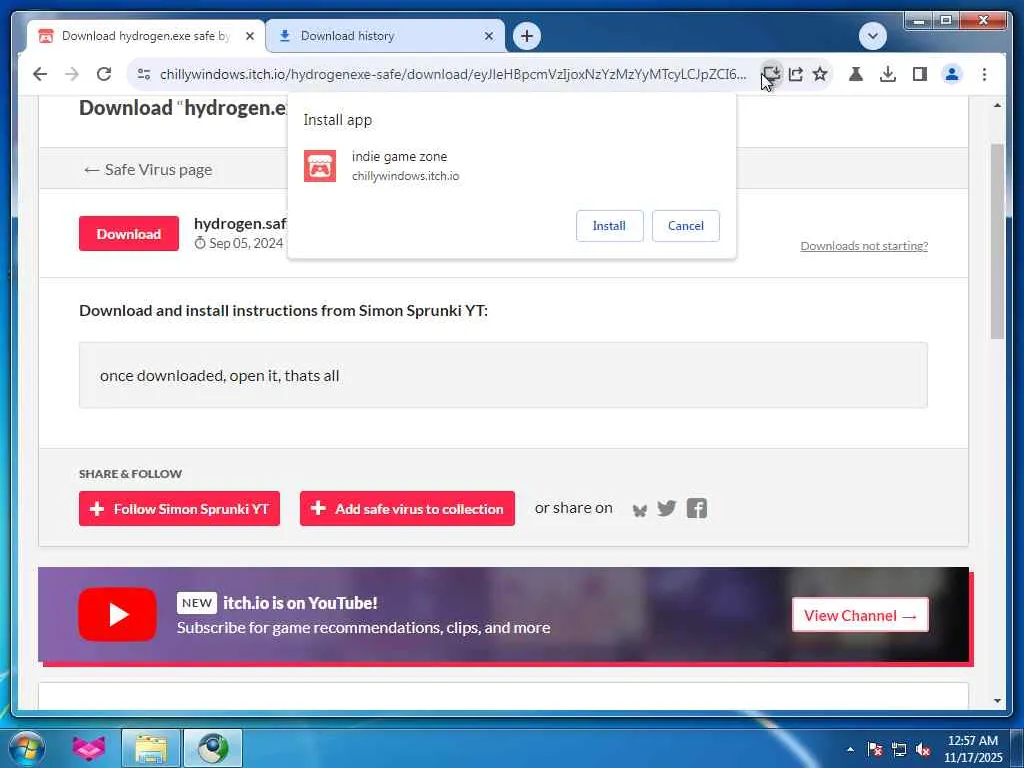Click the network tray icon
This screenshot has width=1024, height=768.
tap(899, 749)
